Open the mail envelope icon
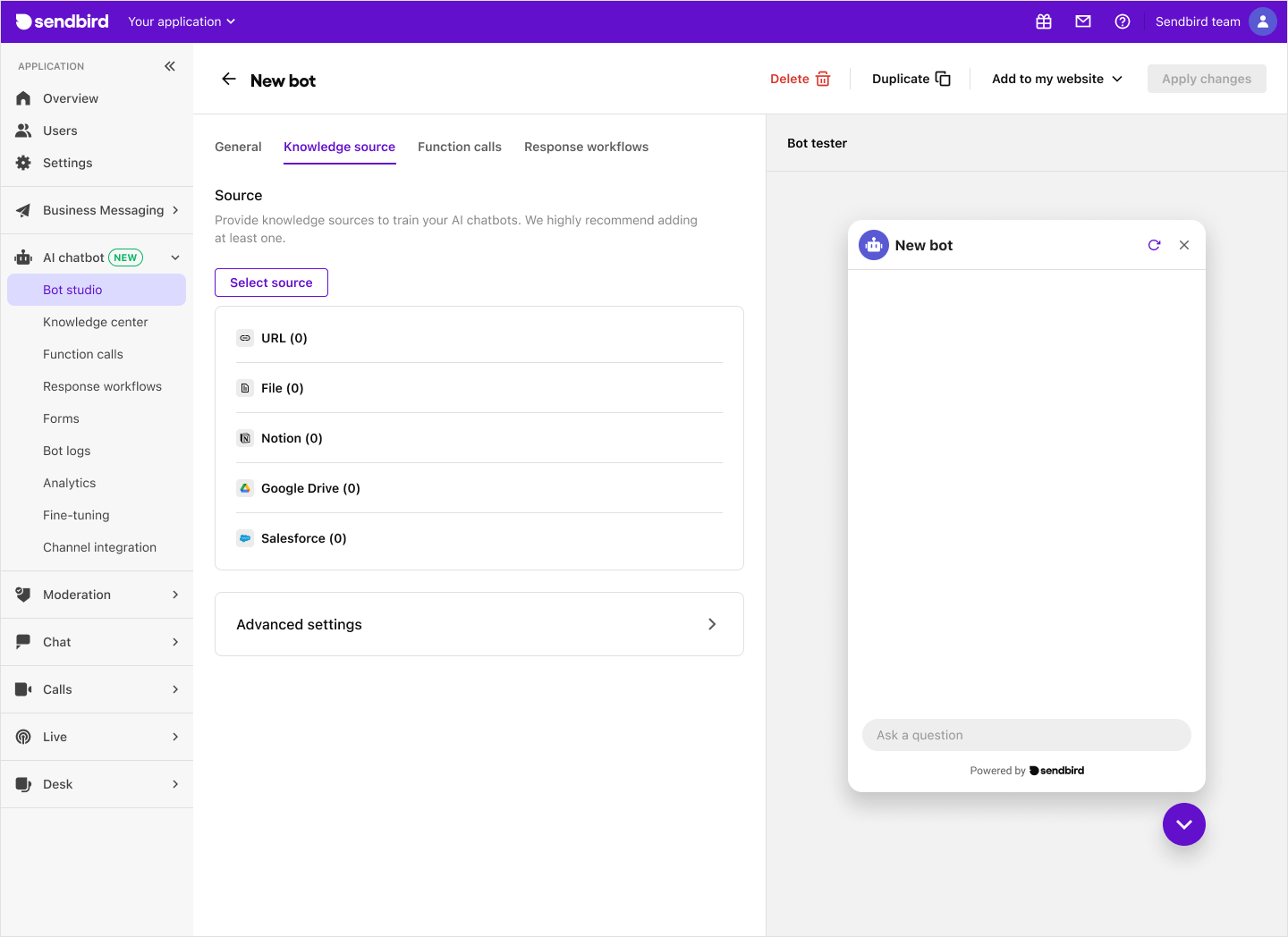The width and height of the screenshot is (1288, 937). coord(1083,21)
